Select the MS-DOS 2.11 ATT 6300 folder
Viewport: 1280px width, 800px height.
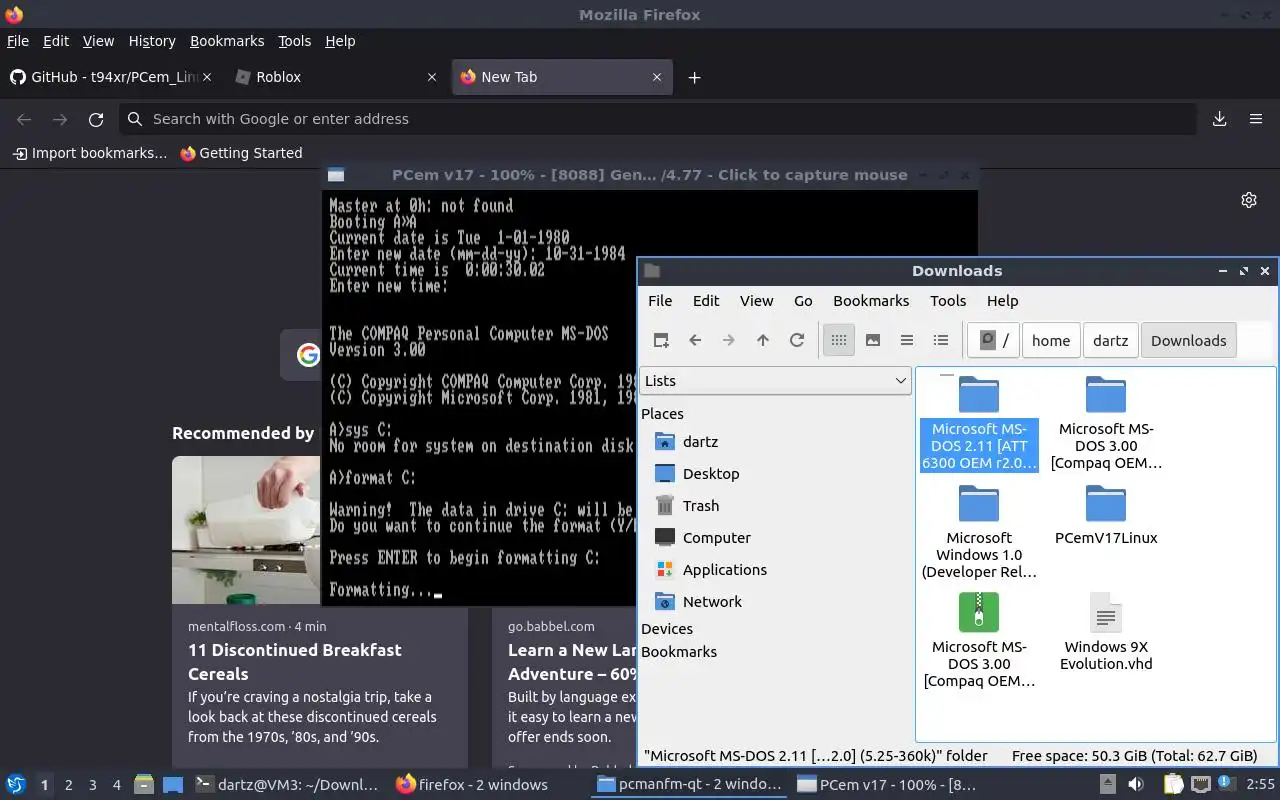click(x=979, y=423)
